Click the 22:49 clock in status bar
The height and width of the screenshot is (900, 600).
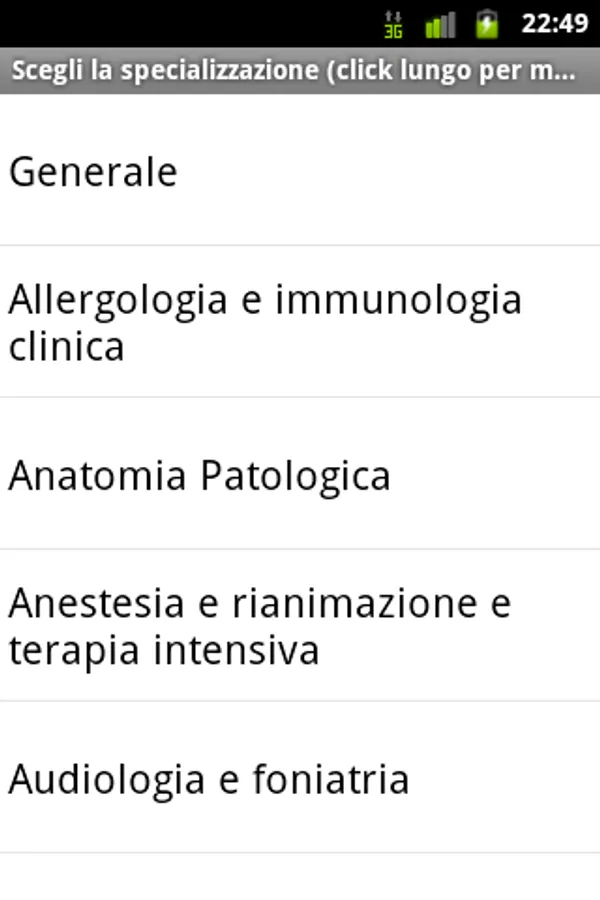point(554,24)
